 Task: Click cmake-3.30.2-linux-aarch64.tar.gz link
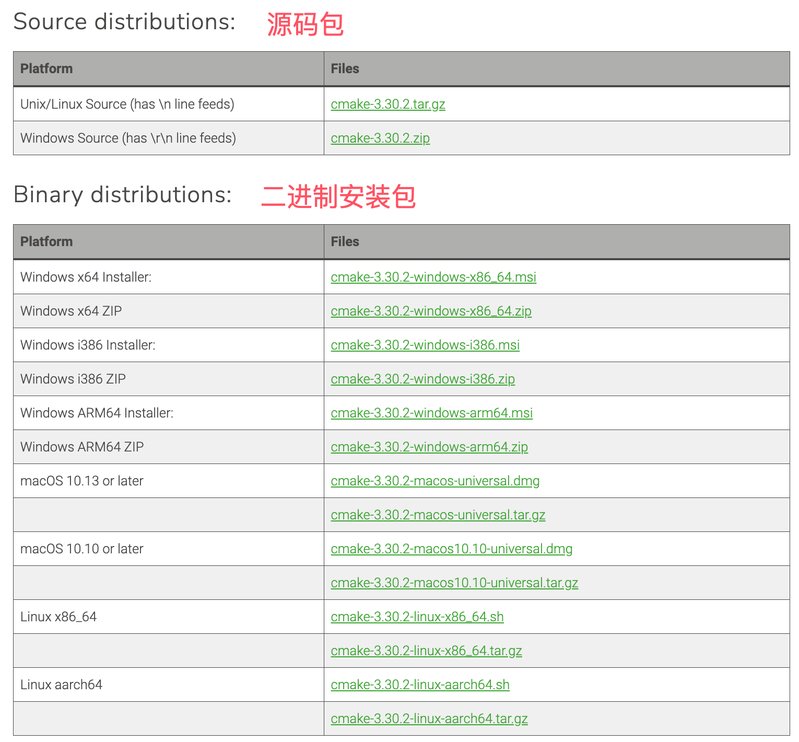tap(429, 719)
